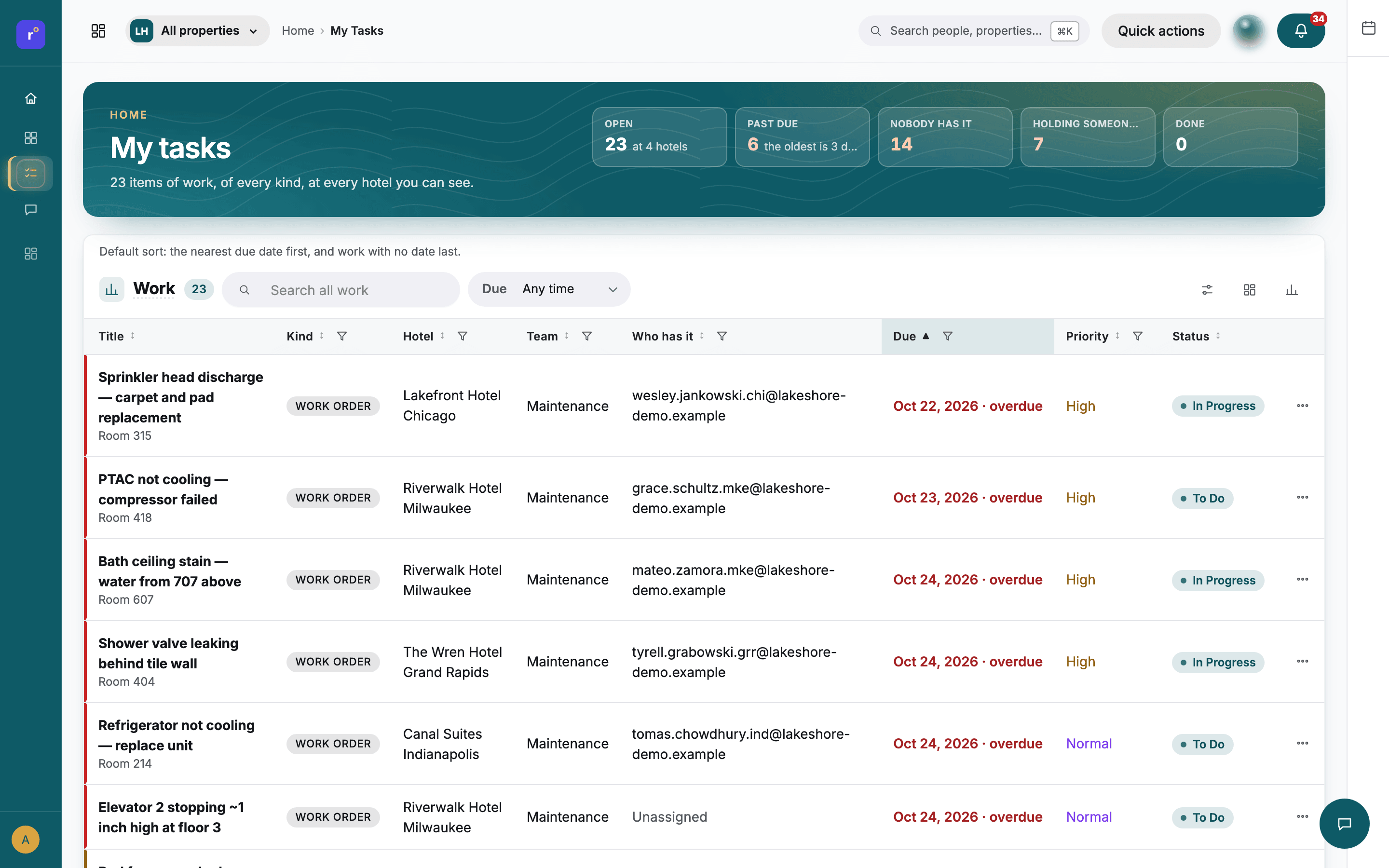
Task: Filter by the Priority column funnel icon
Action: pyautogui.click(x=1138, y=336)
